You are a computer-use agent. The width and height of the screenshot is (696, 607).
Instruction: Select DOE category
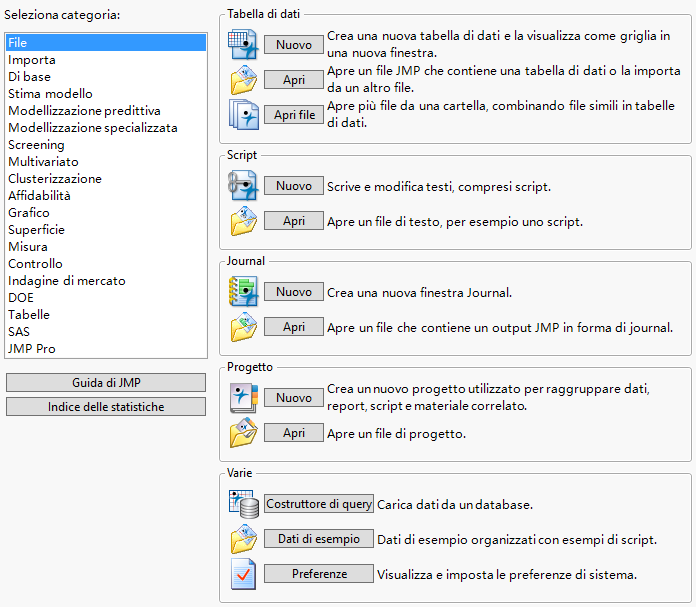(106, 298)
